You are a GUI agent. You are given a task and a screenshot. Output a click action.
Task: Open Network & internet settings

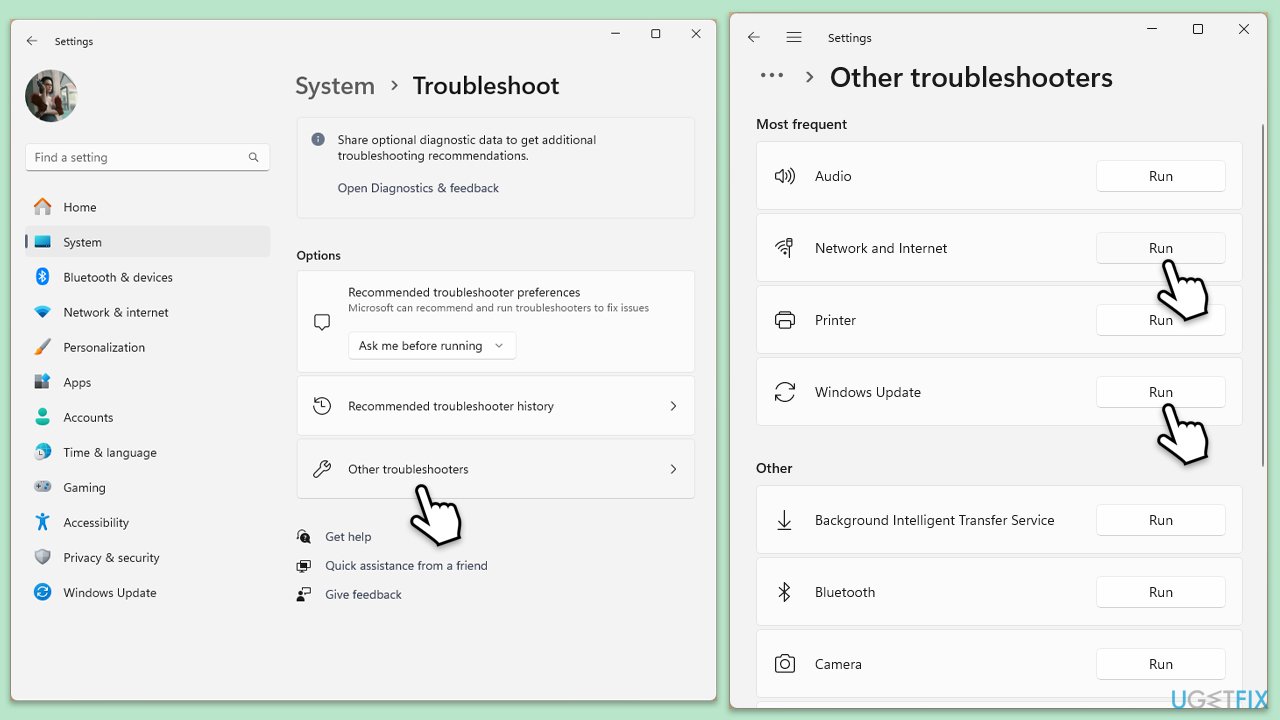tap(115, 312)
